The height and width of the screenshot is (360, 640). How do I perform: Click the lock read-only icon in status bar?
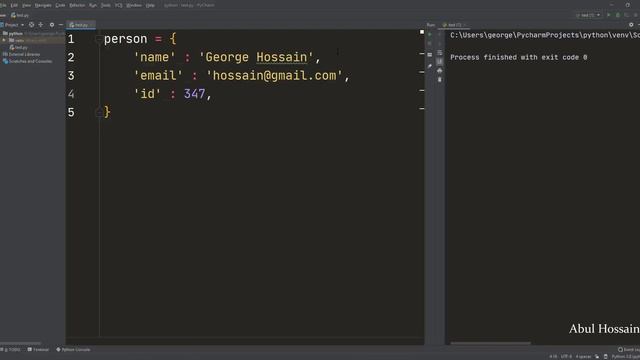(597, 357)
